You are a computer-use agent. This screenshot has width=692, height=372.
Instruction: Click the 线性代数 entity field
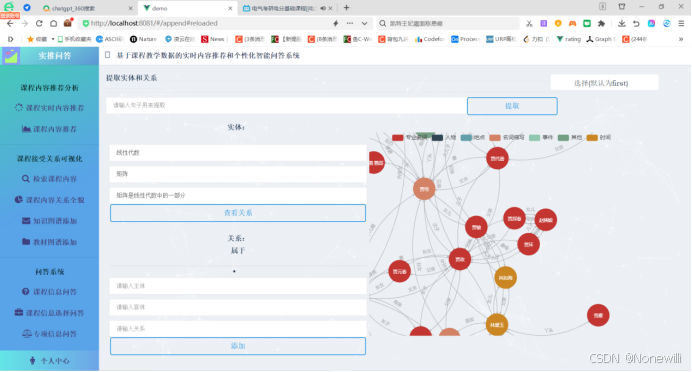(238, 153)
